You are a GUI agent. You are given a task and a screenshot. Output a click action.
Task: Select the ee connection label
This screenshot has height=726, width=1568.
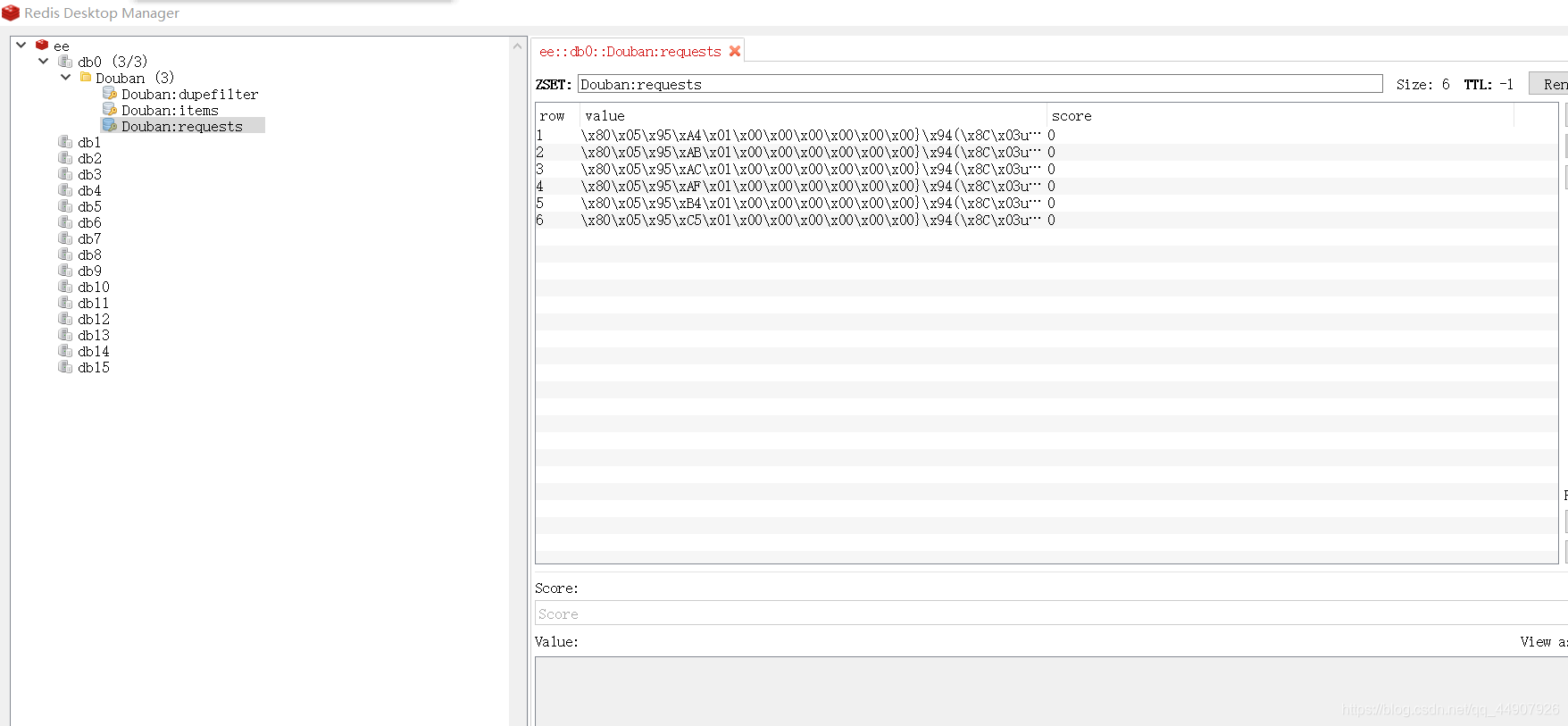[61, 46]
